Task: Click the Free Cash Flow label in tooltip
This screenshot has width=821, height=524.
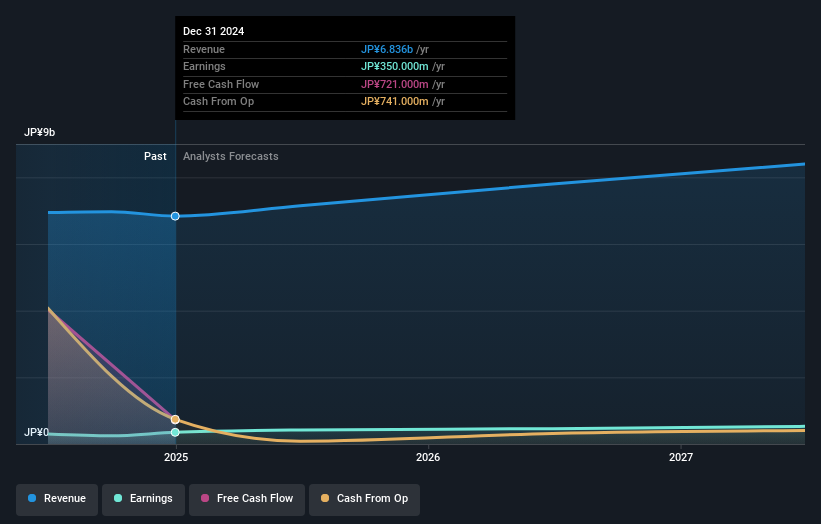Action: [221, 84]
